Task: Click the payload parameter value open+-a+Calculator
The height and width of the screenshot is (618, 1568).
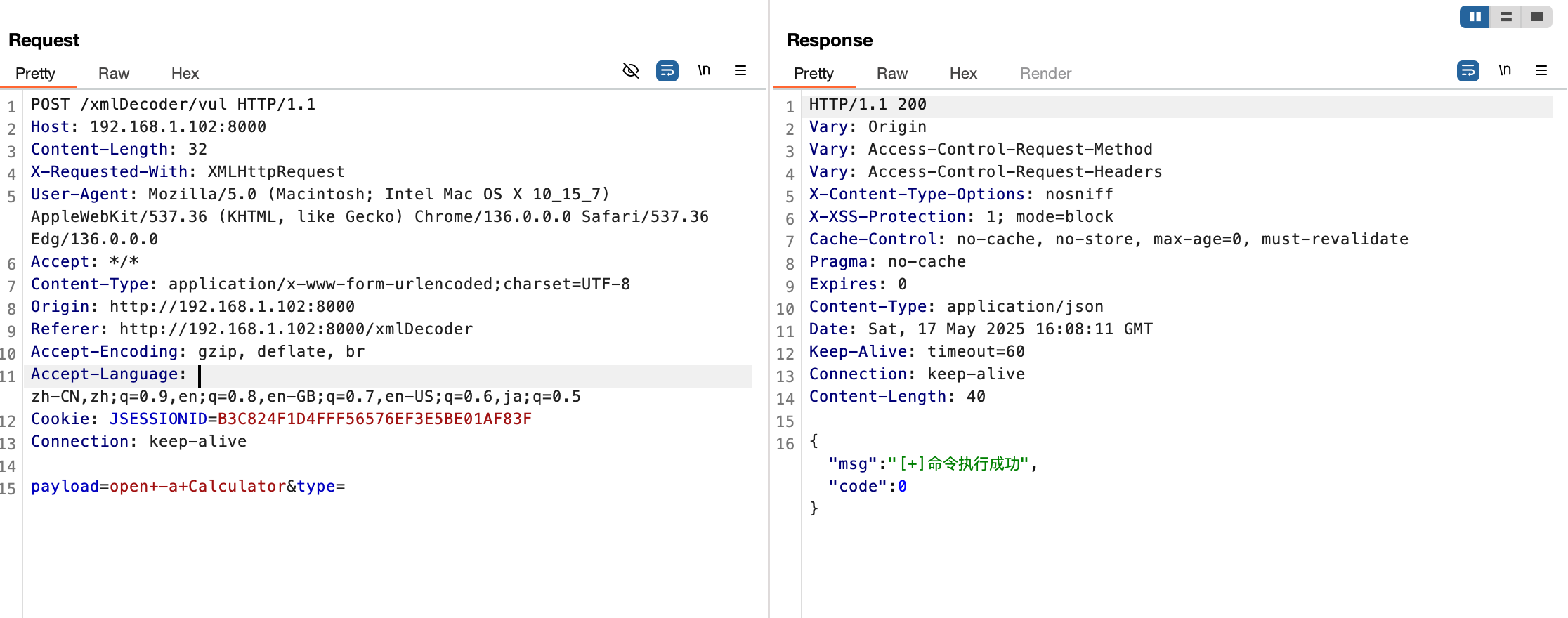Action: coord(197,487)
